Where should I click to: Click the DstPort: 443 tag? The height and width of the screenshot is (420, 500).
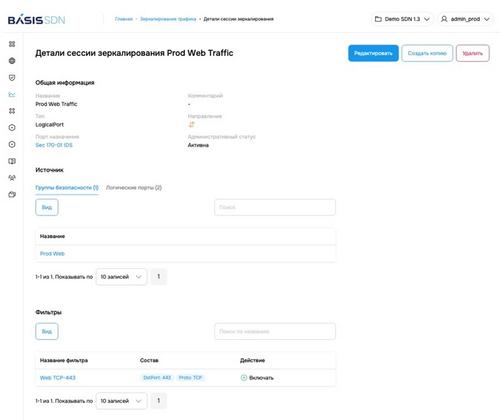157,378
